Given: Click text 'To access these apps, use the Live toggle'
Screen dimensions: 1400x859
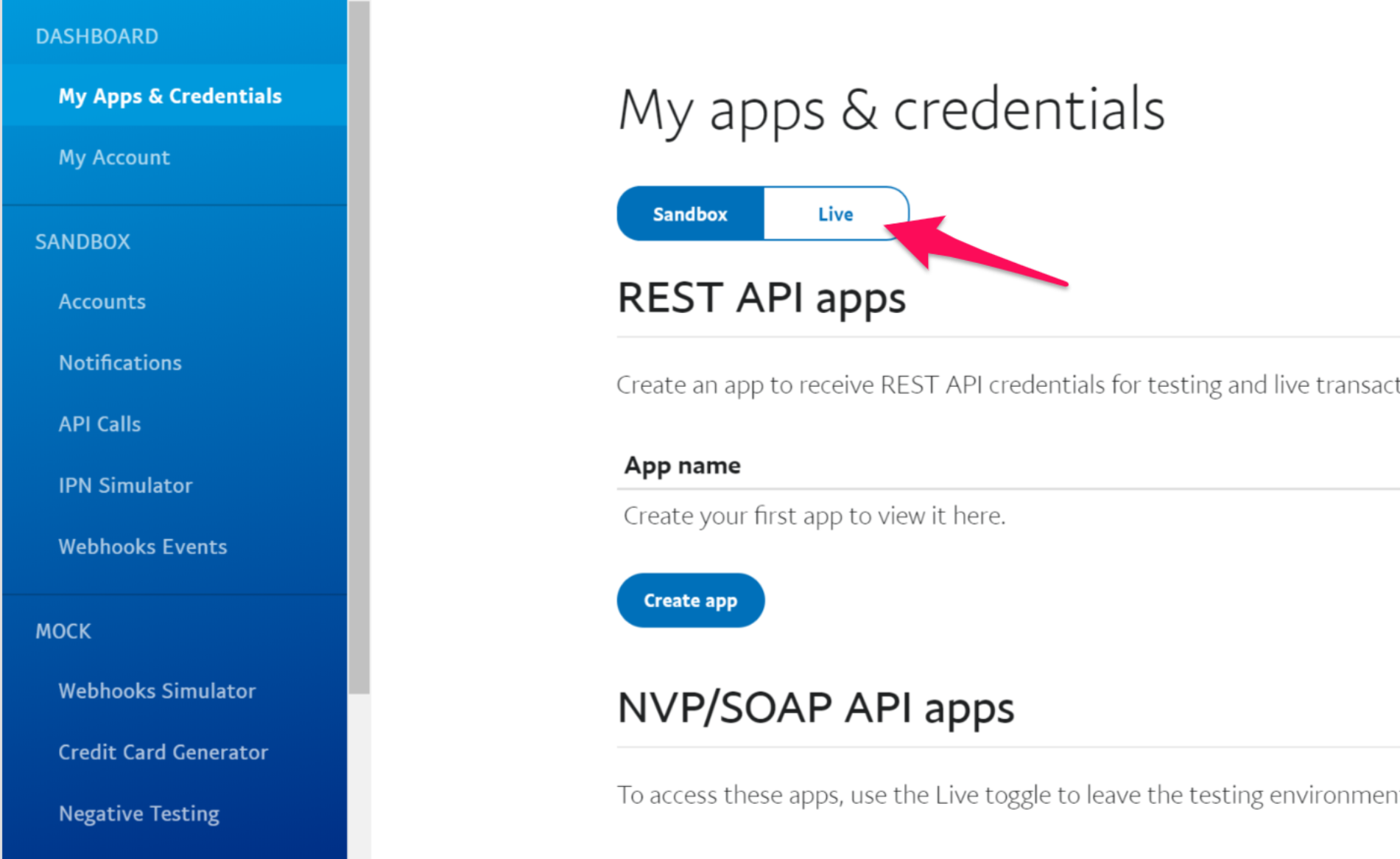Looking at the screenshot, I should 834,795.
